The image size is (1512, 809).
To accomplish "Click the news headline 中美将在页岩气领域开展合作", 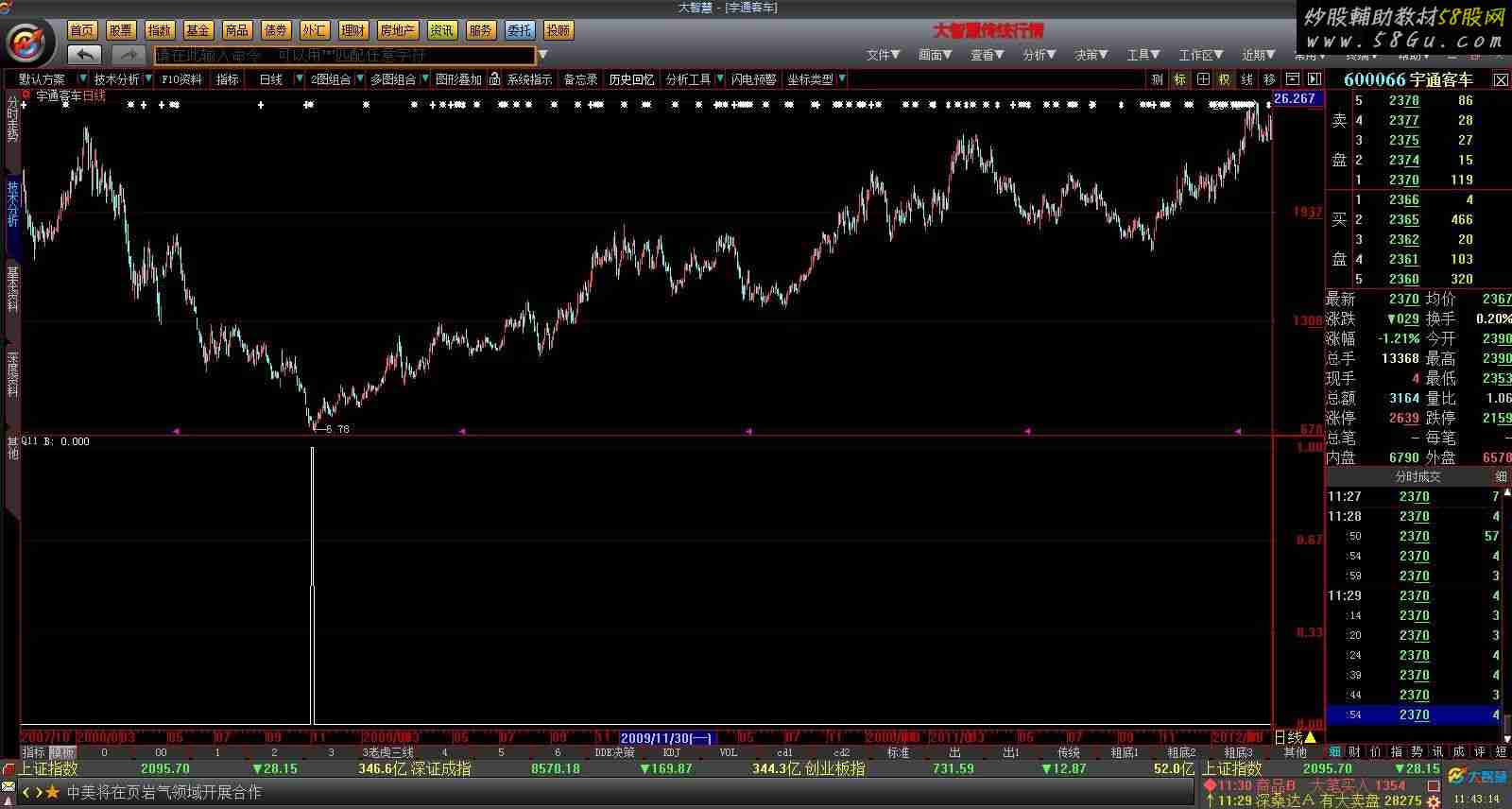I will pos(163,792).
